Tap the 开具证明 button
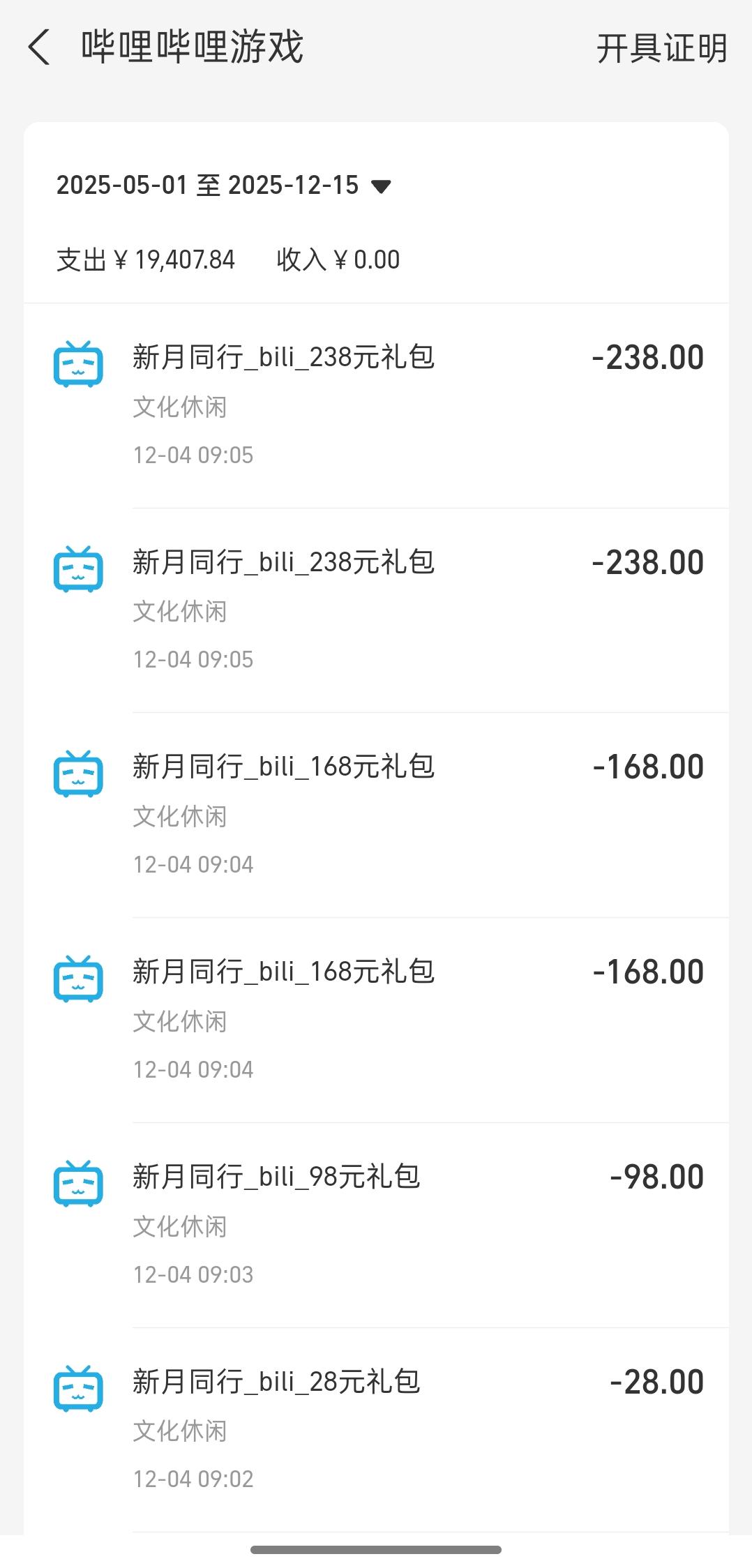 (661, 49)
